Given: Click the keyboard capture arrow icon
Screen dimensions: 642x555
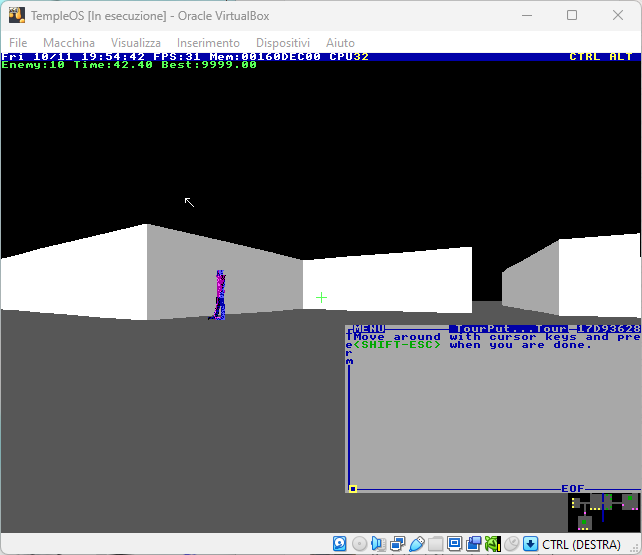Looking at the screenshot, I should (530, 544).
